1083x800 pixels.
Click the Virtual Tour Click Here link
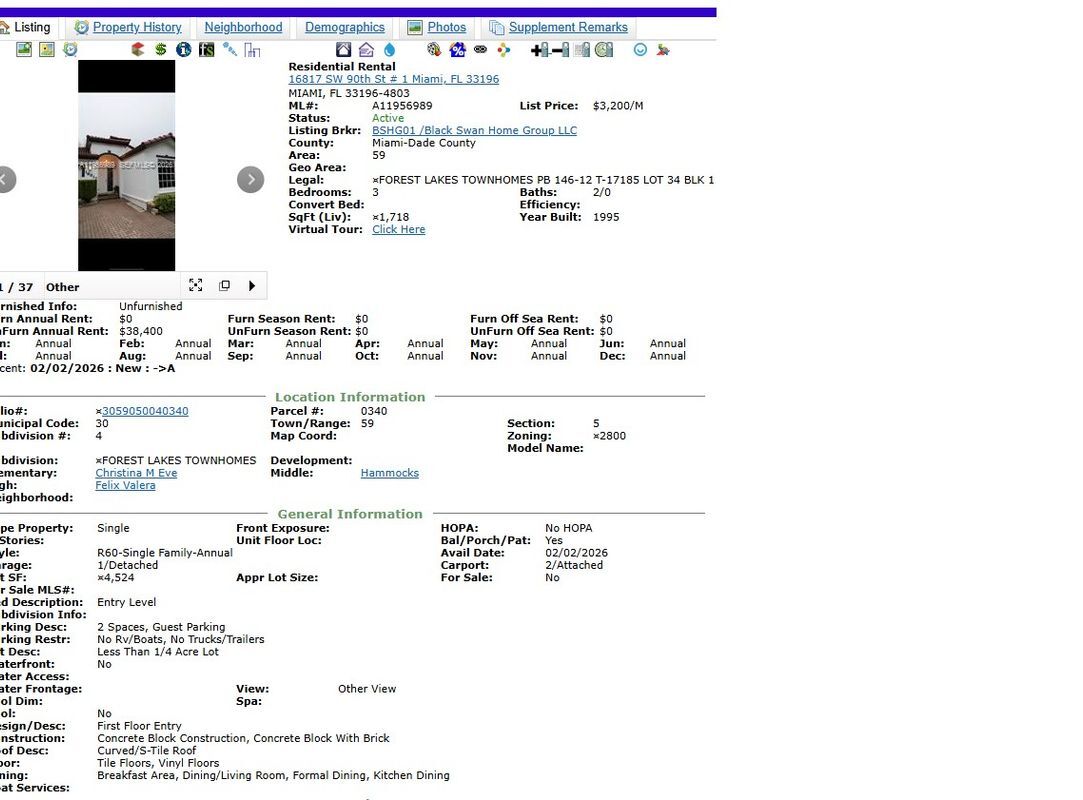398,229
